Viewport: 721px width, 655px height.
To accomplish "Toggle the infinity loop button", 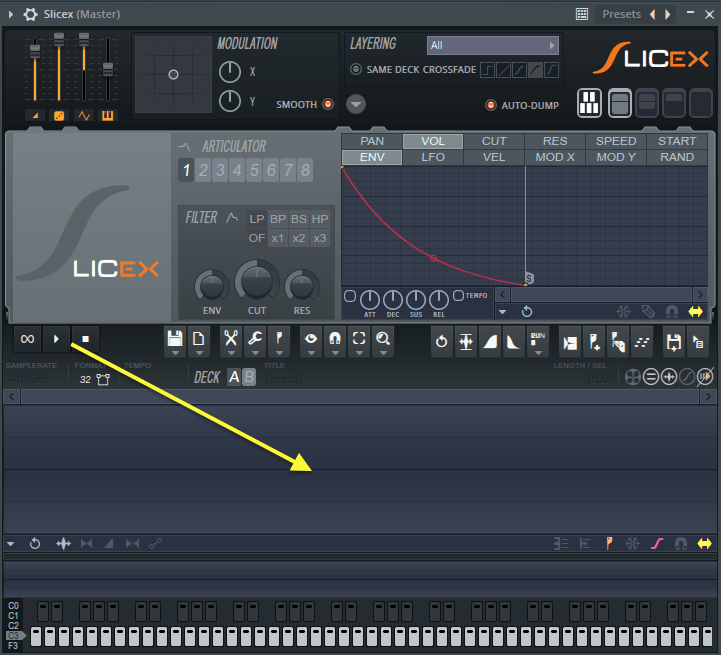I will 28,339.
